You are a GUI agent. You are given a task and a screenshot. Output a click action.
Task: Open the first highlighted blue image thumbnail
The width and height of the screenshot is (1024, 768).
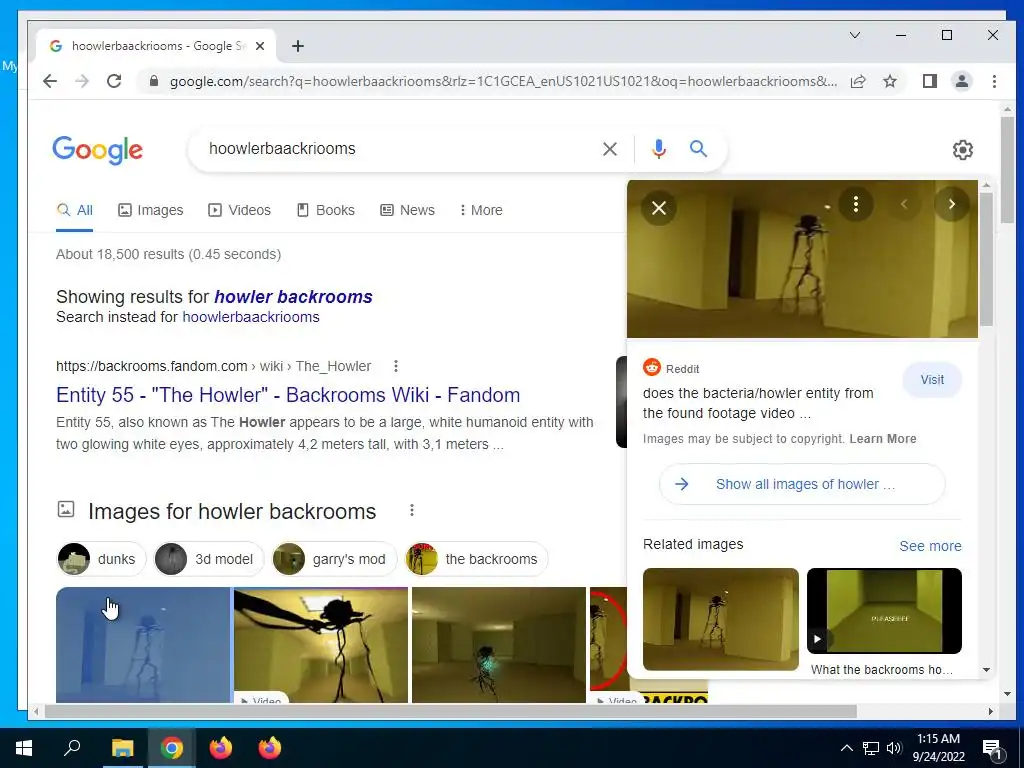143,645
